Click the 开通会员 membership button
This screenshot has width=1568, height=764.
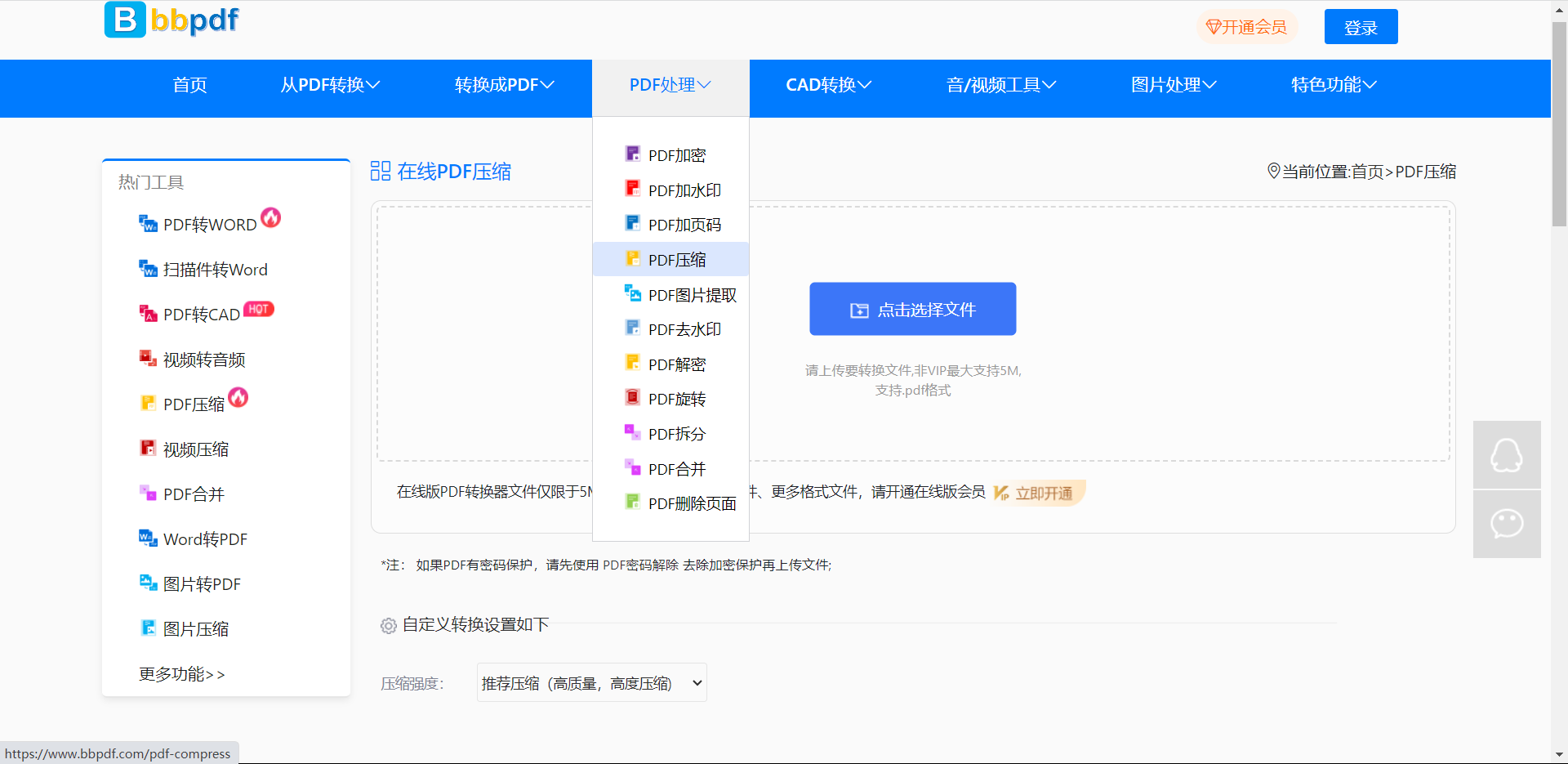tap(1246, 27)
